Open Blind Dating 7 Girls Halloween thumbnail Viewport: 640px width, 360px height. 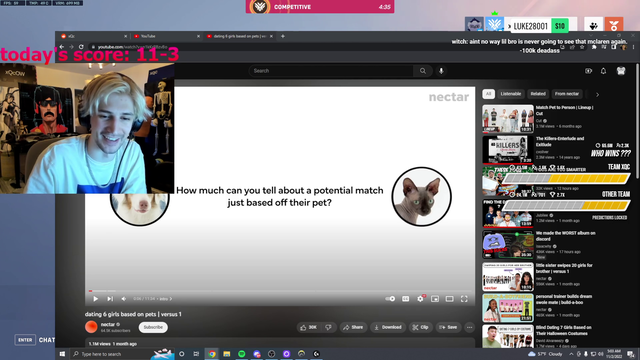click(508, 336)
